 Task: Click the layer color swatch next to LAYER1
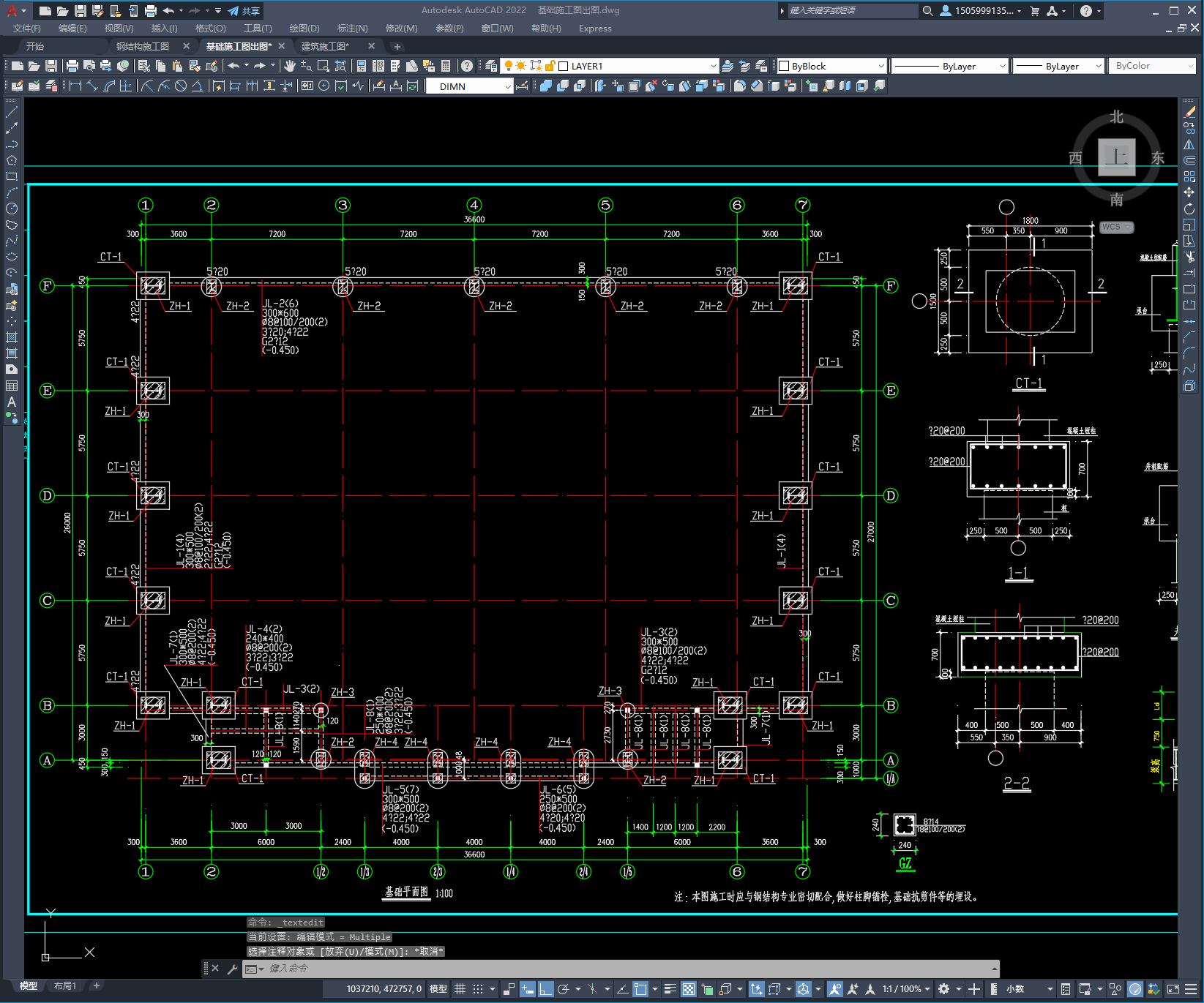tap(564, 66)
